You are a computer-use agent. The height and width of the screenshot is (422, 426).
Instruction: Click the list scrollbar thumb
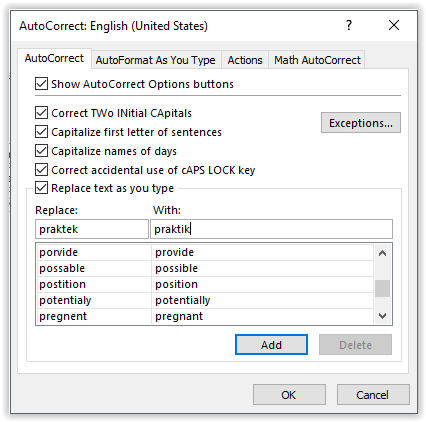382,288
